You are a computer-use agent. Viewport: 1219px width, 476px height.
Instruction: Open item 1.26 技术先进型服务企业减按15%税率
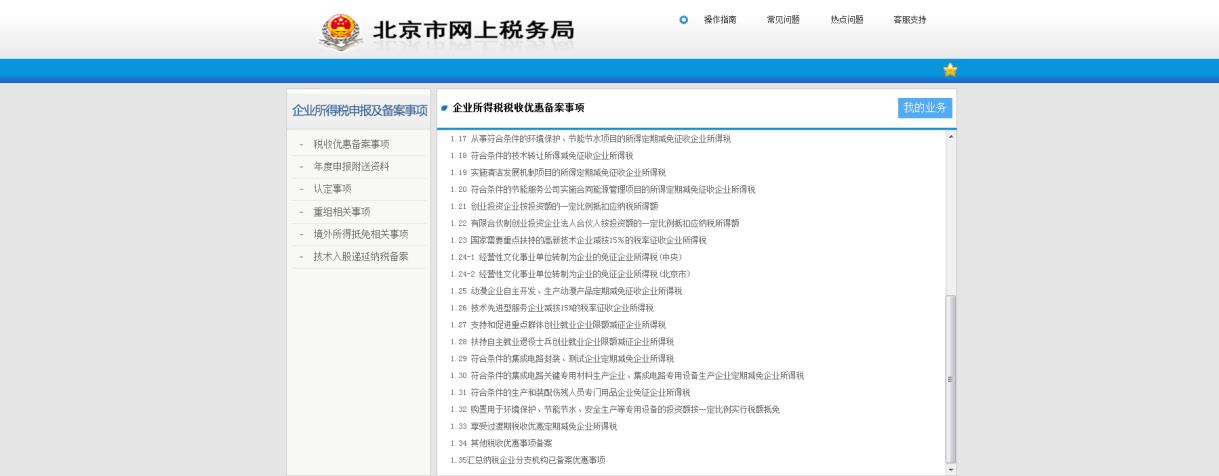(x=552, y=308)
